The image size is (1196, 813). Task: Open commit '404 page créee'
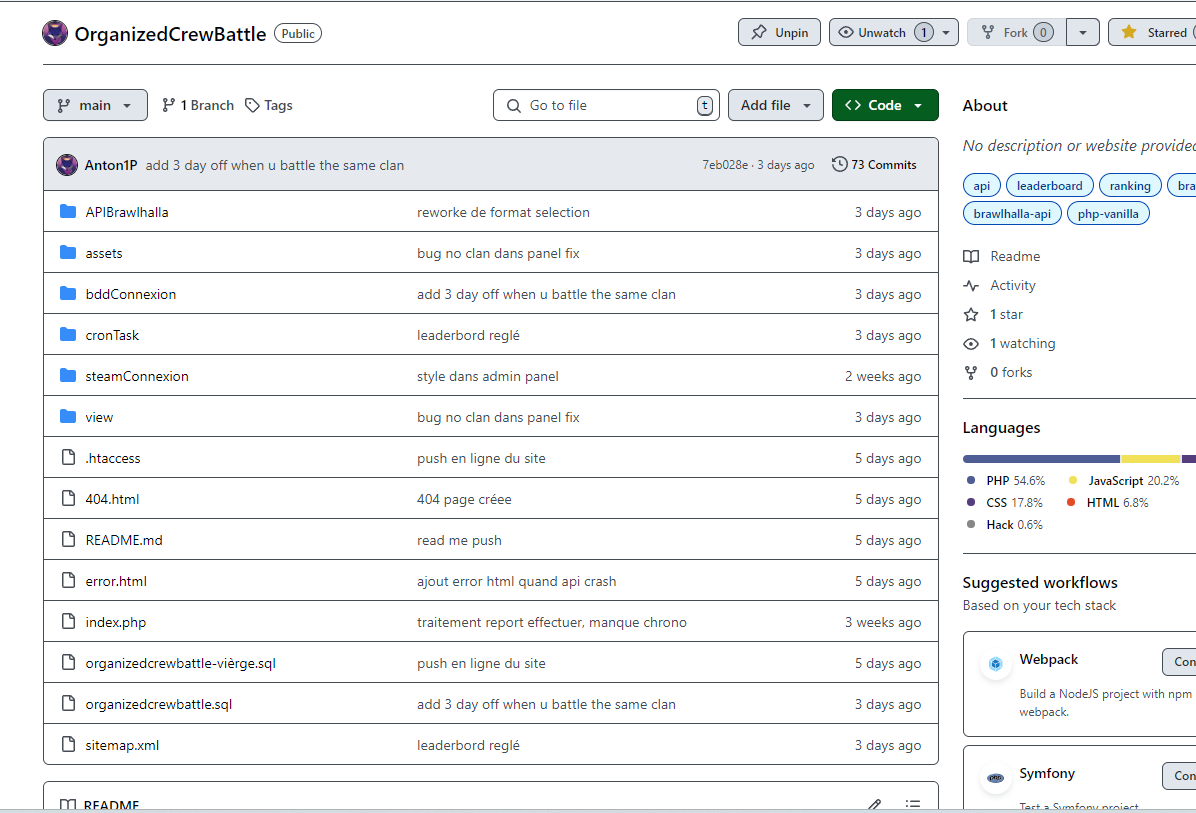[x=465, y=499]
